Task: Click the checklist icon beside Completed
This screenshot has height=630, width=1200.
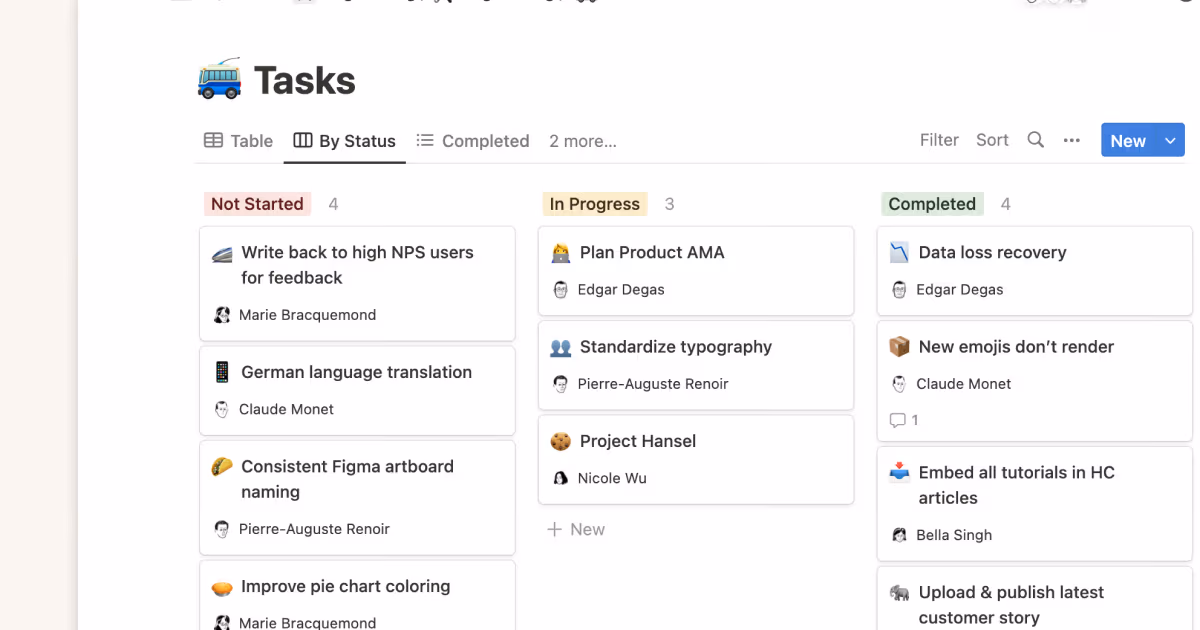Action: pyautogui.click(x=424, y=140)
